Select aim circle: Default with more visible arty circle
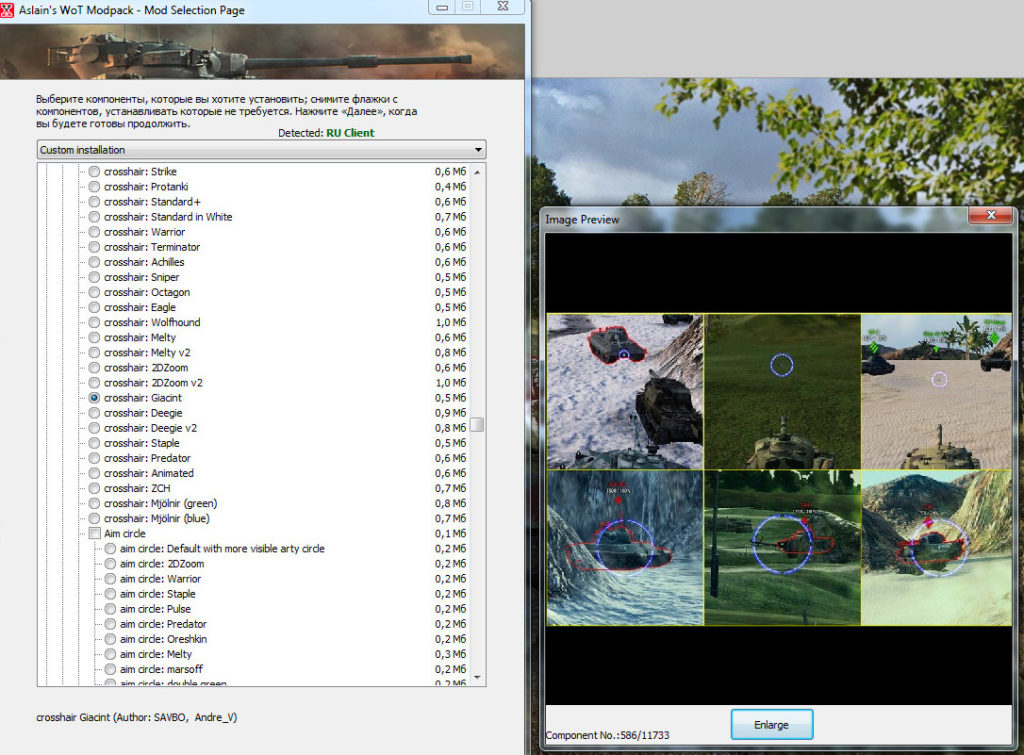This screenshot has width=1024, height=755. tap(110, 549)
